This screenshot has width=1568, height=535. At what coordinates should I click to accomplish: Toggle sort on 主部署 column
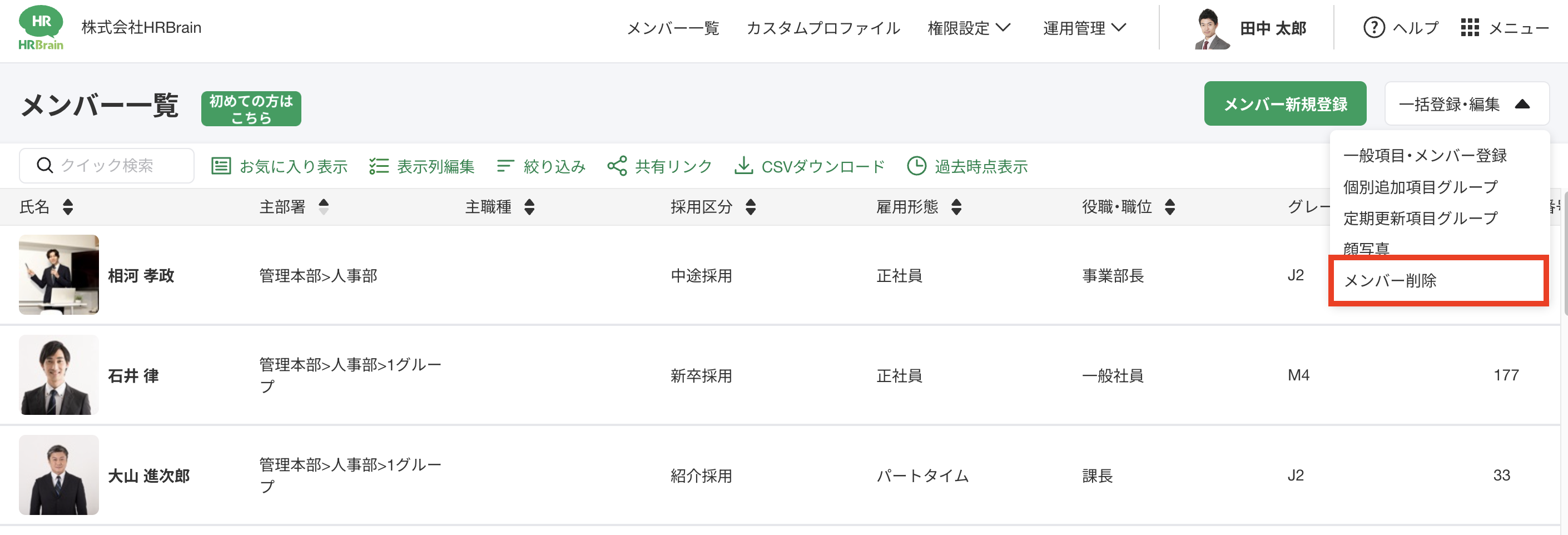[323, 207]
